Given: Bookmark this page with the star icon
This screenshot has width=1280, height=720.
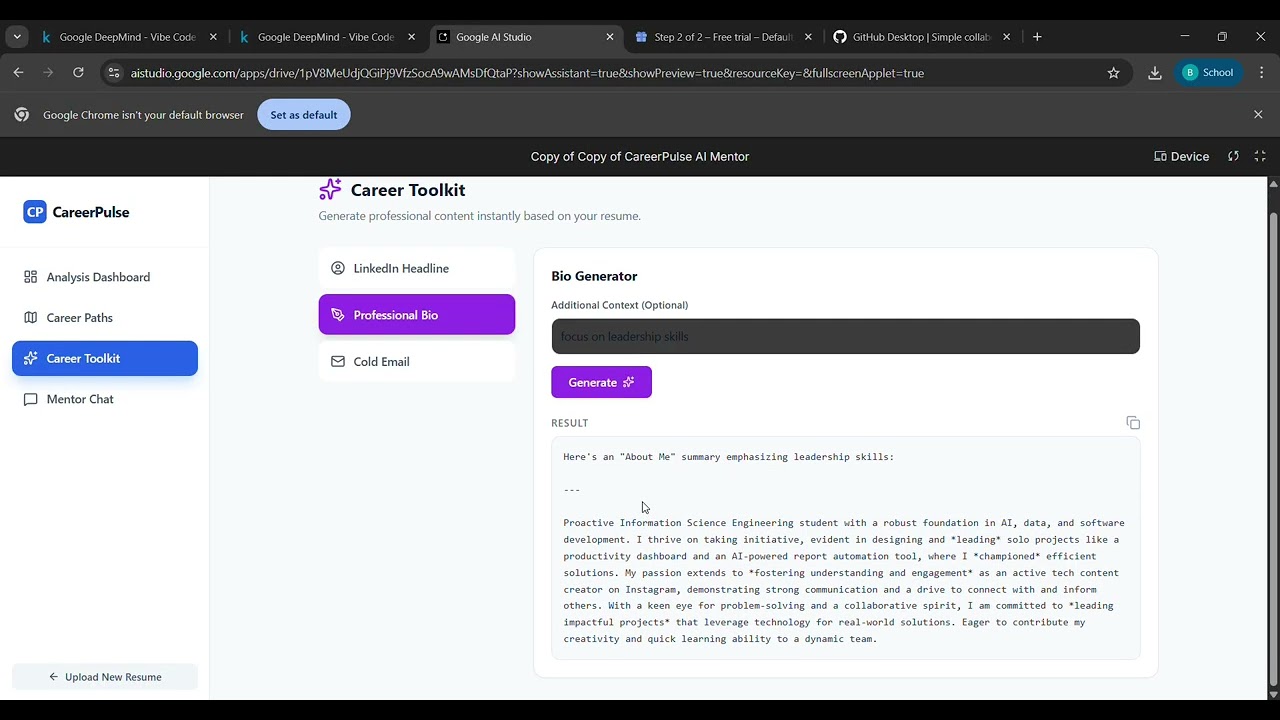Looking at the screenshot, I should (x=1113, y=73).
